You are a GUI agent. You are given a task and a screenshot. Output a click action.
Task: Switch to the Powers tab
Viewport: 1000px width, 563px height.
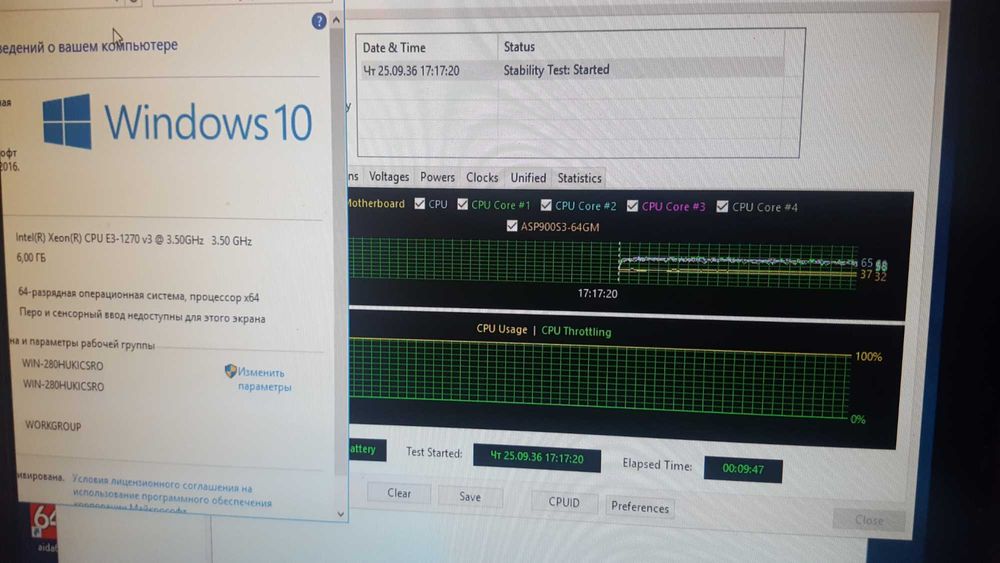pos(438,177)
